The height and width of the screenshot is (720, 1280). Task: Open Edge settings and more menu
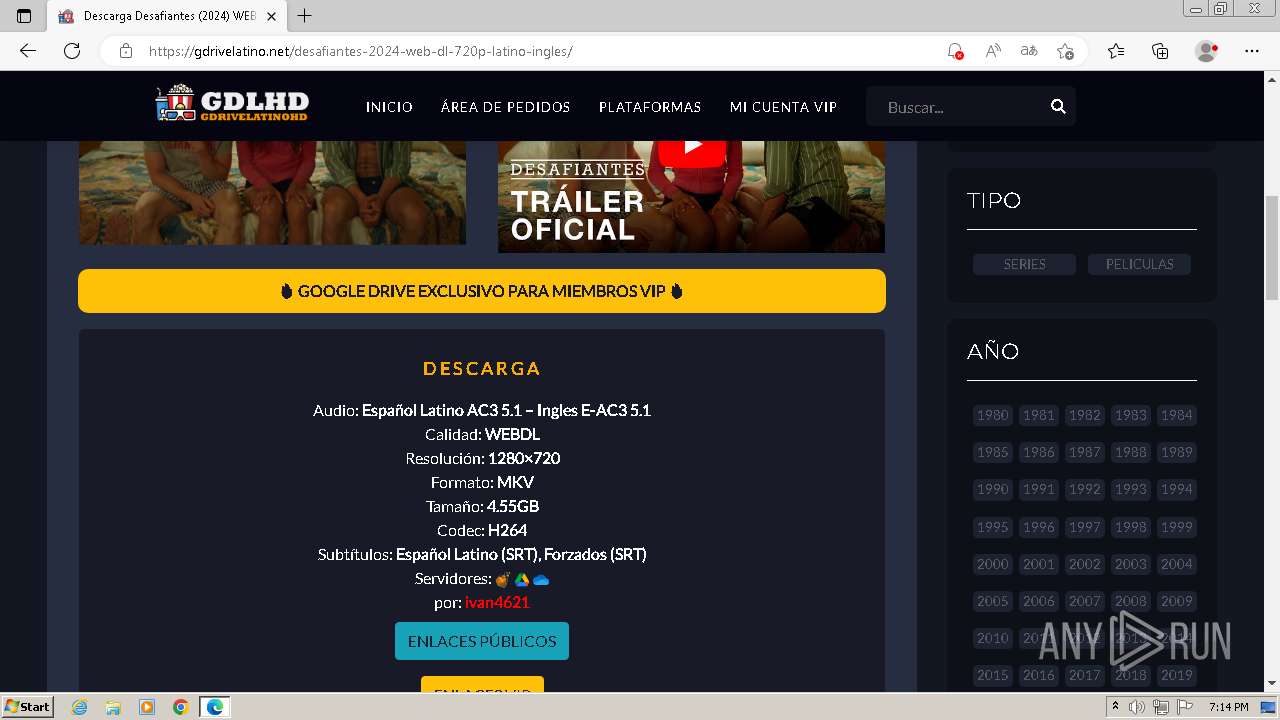[1252, 51]
